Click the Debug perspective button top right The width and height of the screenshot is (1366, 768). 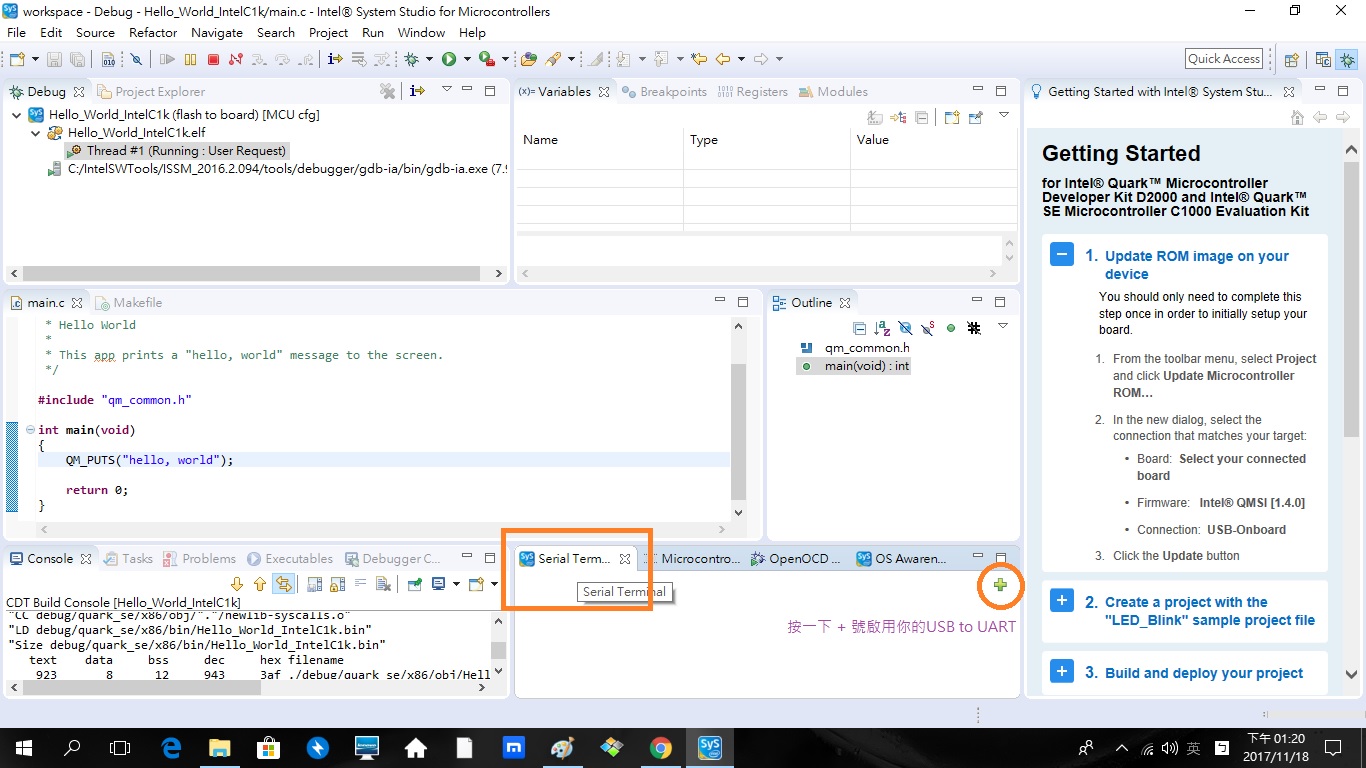pyautogui.click(x=1347, y=59)
